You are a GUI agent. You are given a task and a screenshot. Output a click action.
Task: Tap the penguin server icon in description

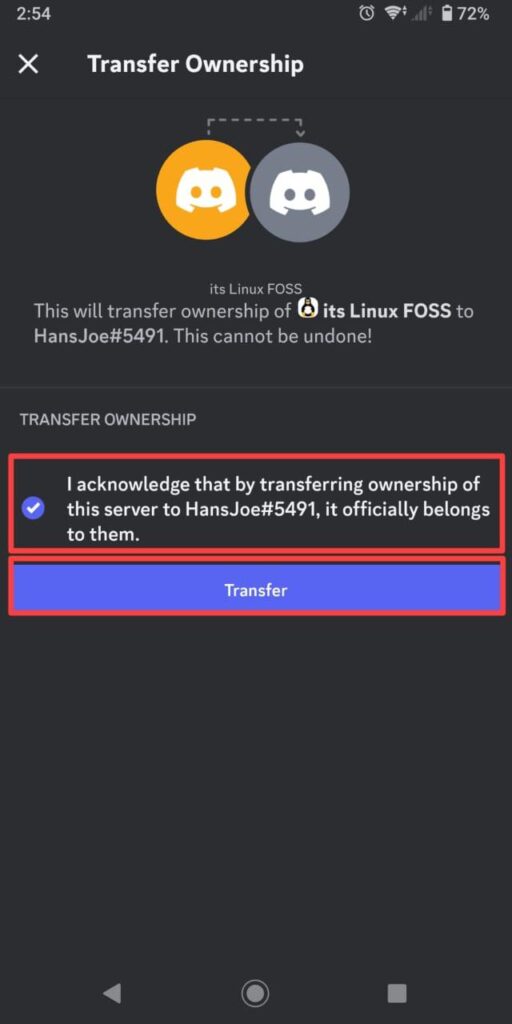pos(308,309)
